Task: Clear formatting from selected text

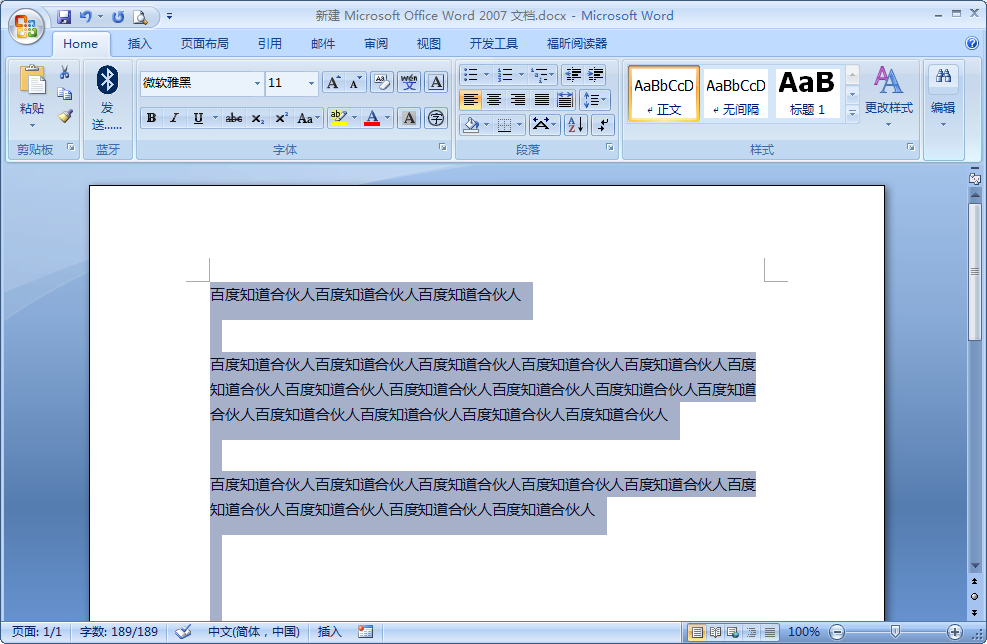Action: pyautogui.click(x=381, y=82)
